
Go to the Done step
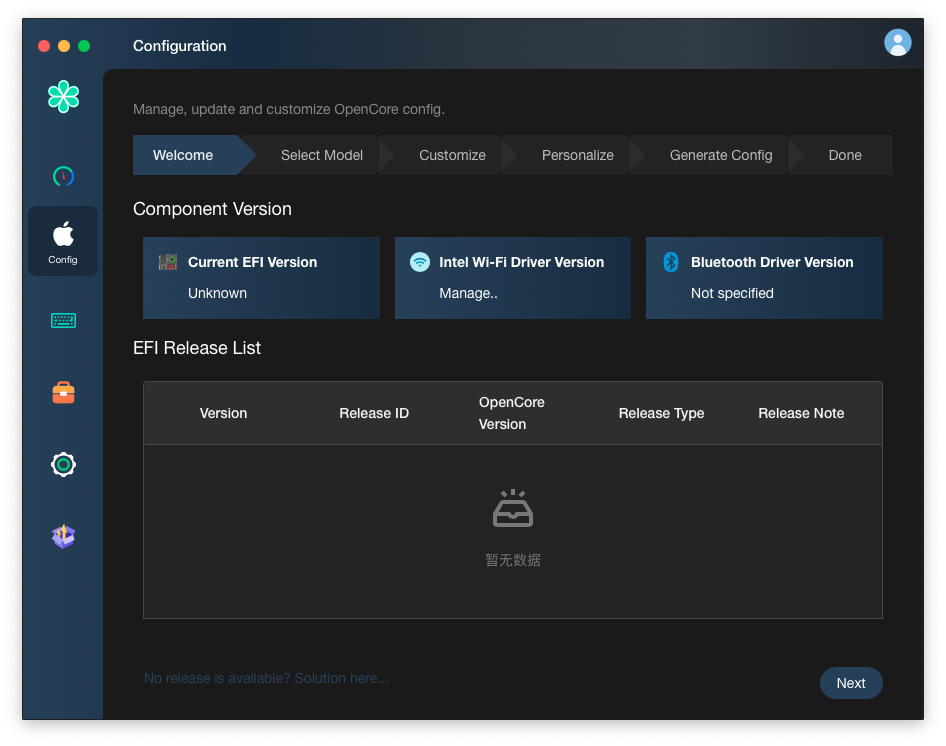point(845,155)
